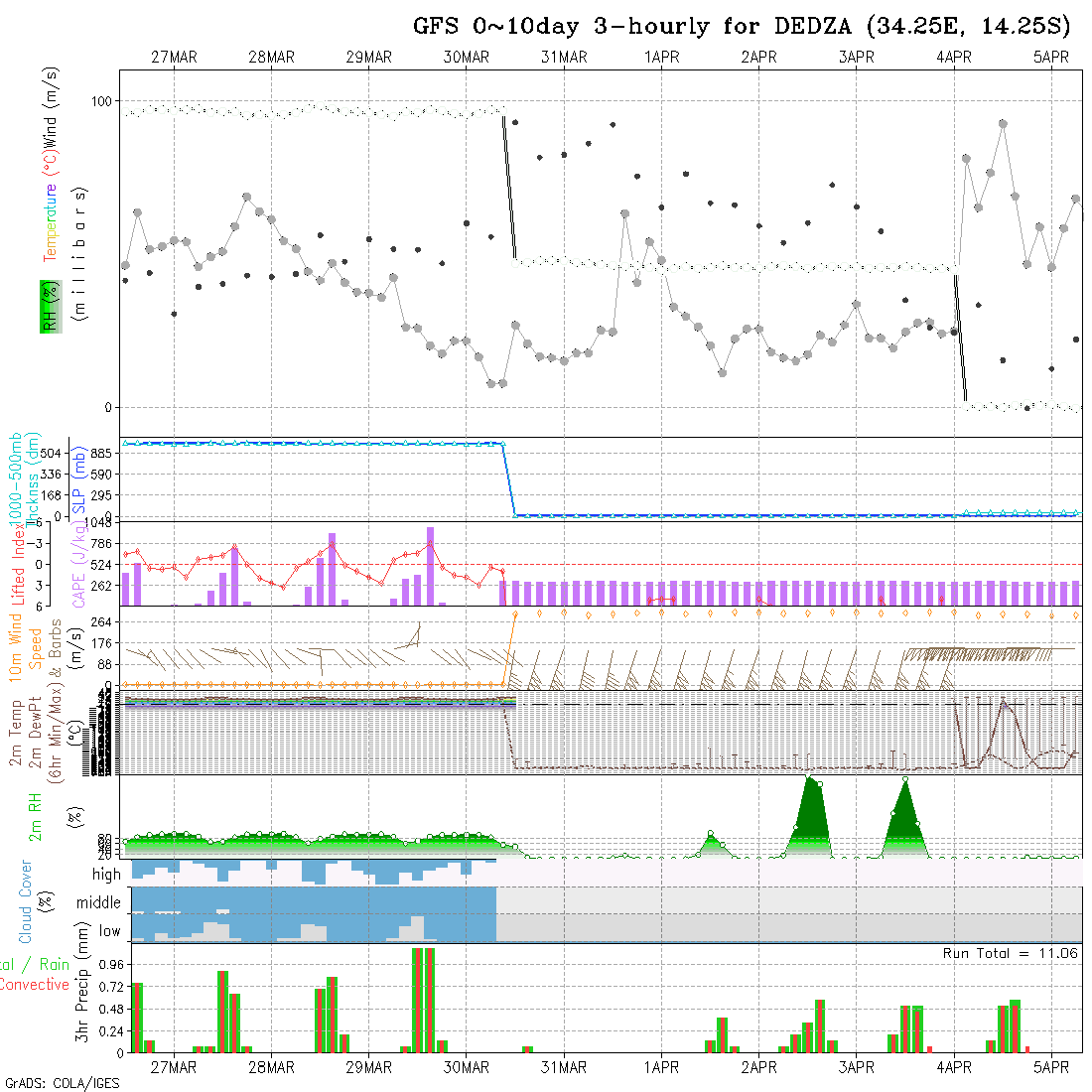Image resolution: width=1092 pixels, height=1092 pixels.
Task: Click the Cloud Cover axis label
Action: [x=26, y=901]
